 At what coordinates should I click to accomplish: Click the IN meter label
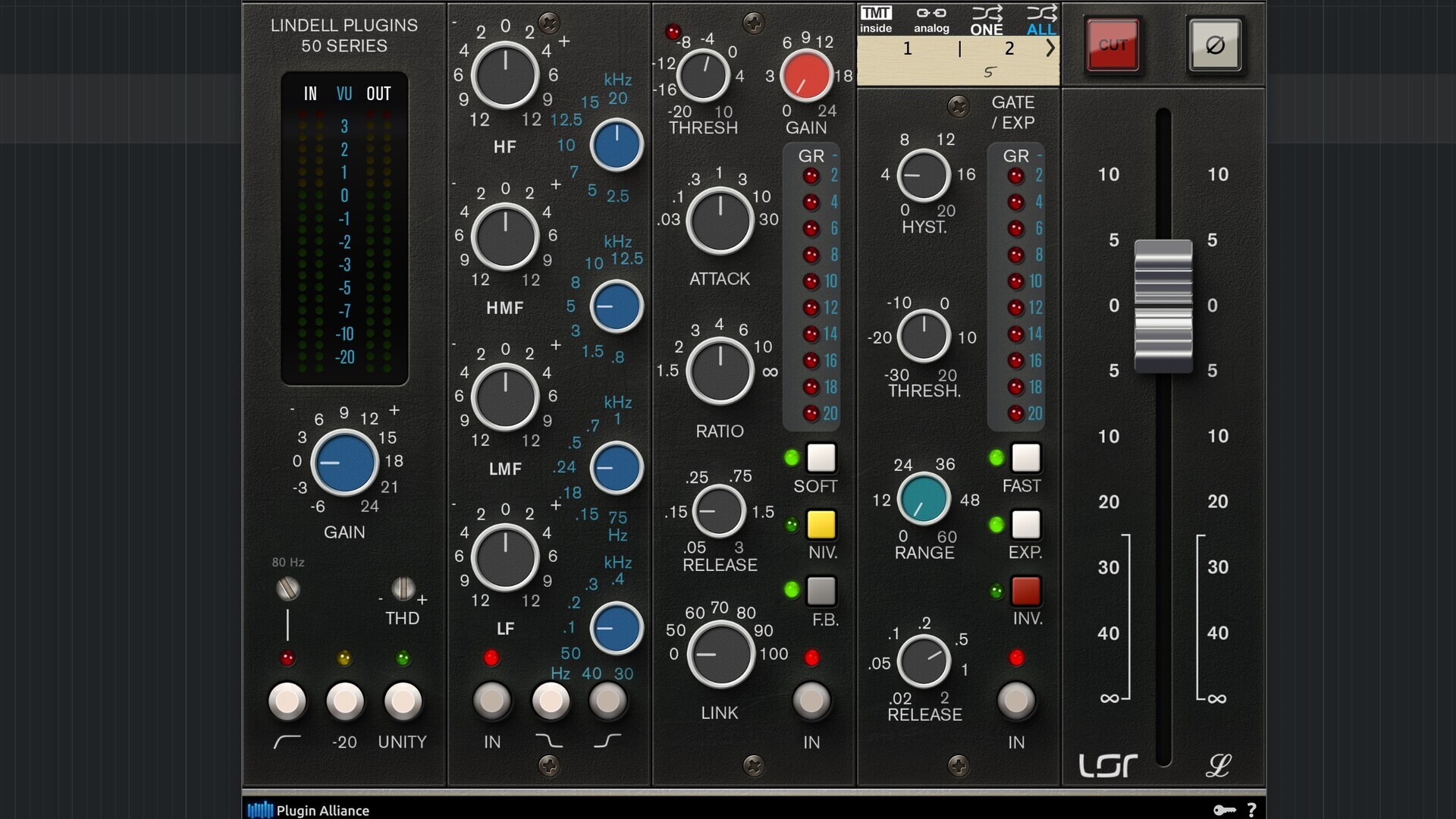pos(310,93)
